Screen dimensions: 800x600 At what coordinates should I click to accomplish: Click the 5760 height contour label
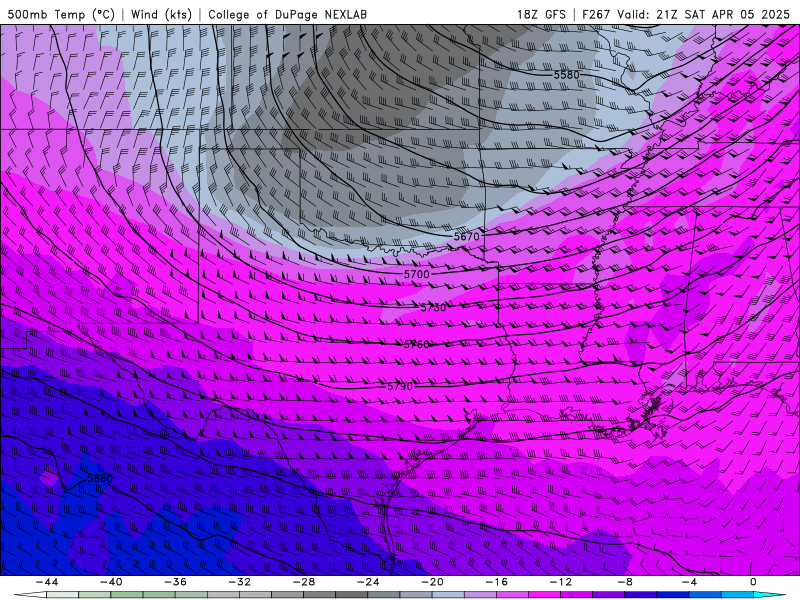coord(417,345)
